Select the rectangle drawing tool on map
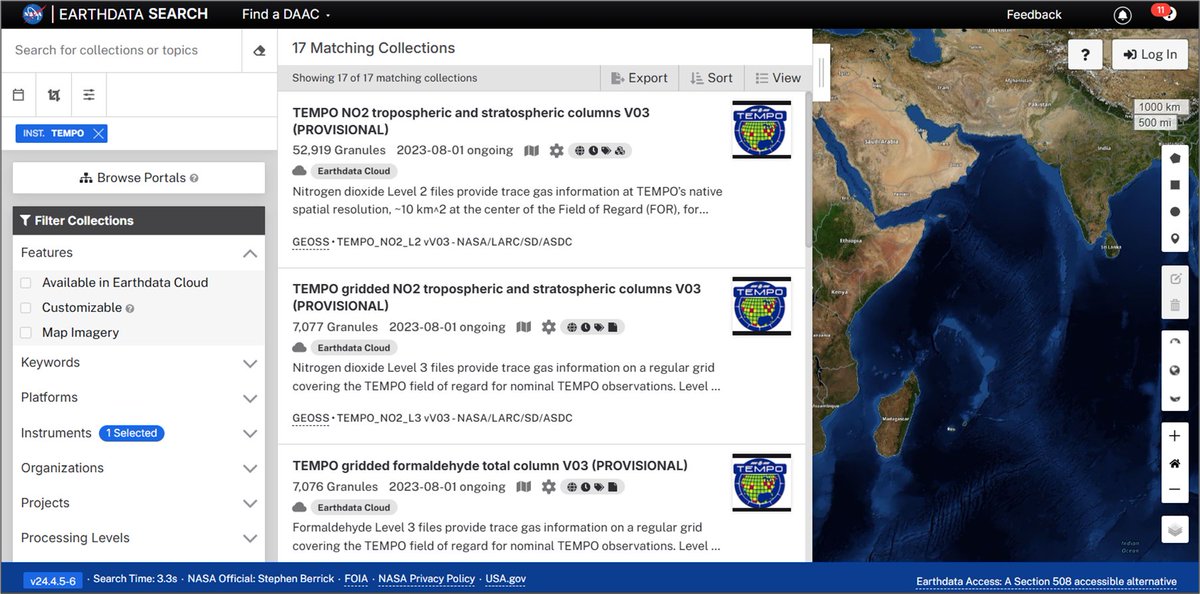The height and width of the screenshot is (594, 1200). 1175,185
